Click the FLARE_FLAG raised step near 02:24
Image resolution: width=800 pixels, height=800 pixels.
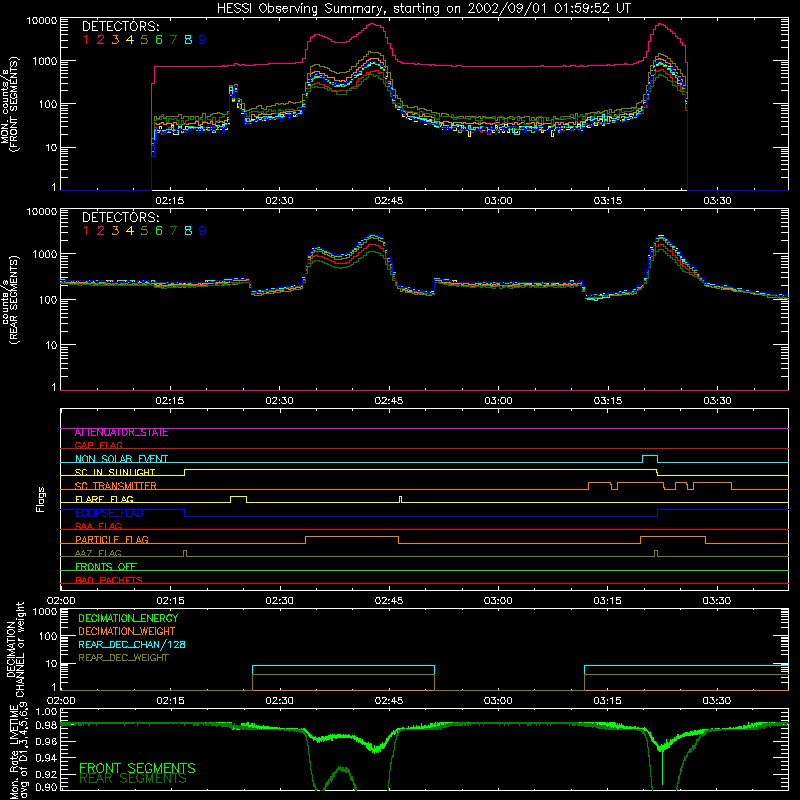(x=239, y=497)
